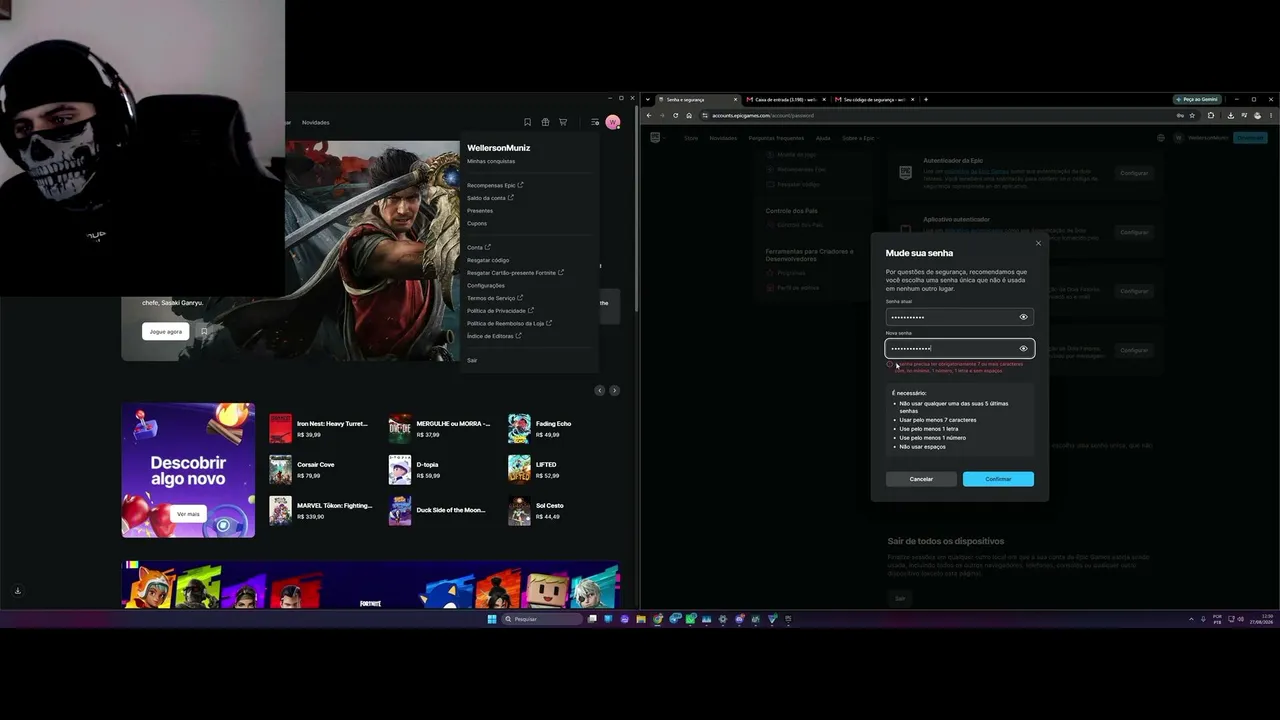Click the browser home button
This screenshot has height=720, width=1280.
pos(689,115)
